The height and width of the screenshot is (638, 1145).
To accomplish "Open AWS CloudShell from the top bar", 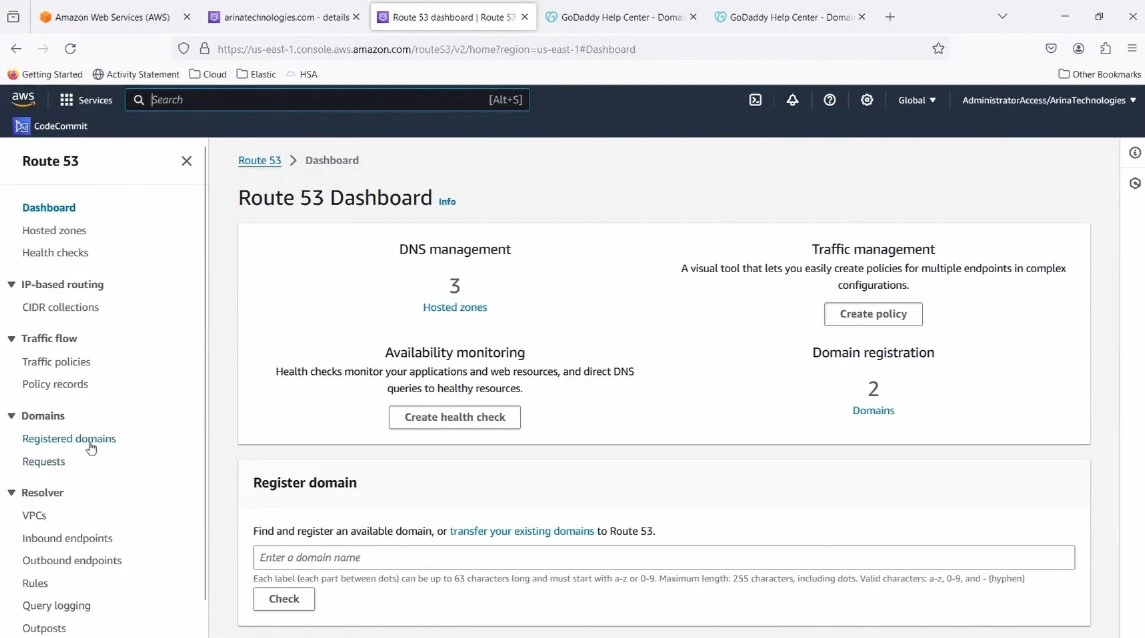I will coord(754,99).
